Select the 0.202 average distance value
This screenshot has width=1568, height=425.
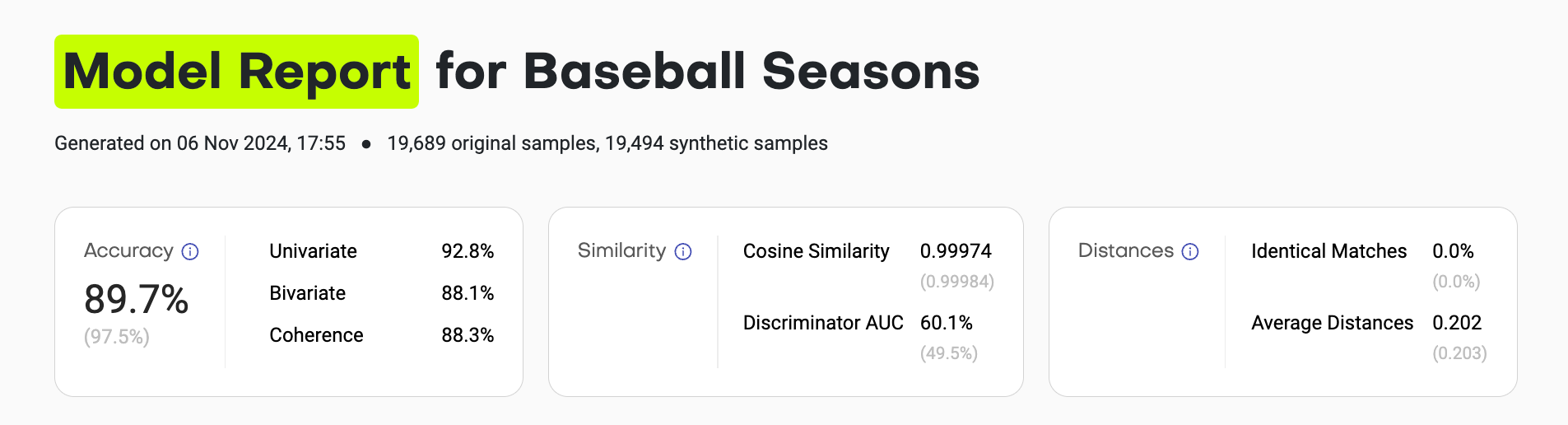1457,323
